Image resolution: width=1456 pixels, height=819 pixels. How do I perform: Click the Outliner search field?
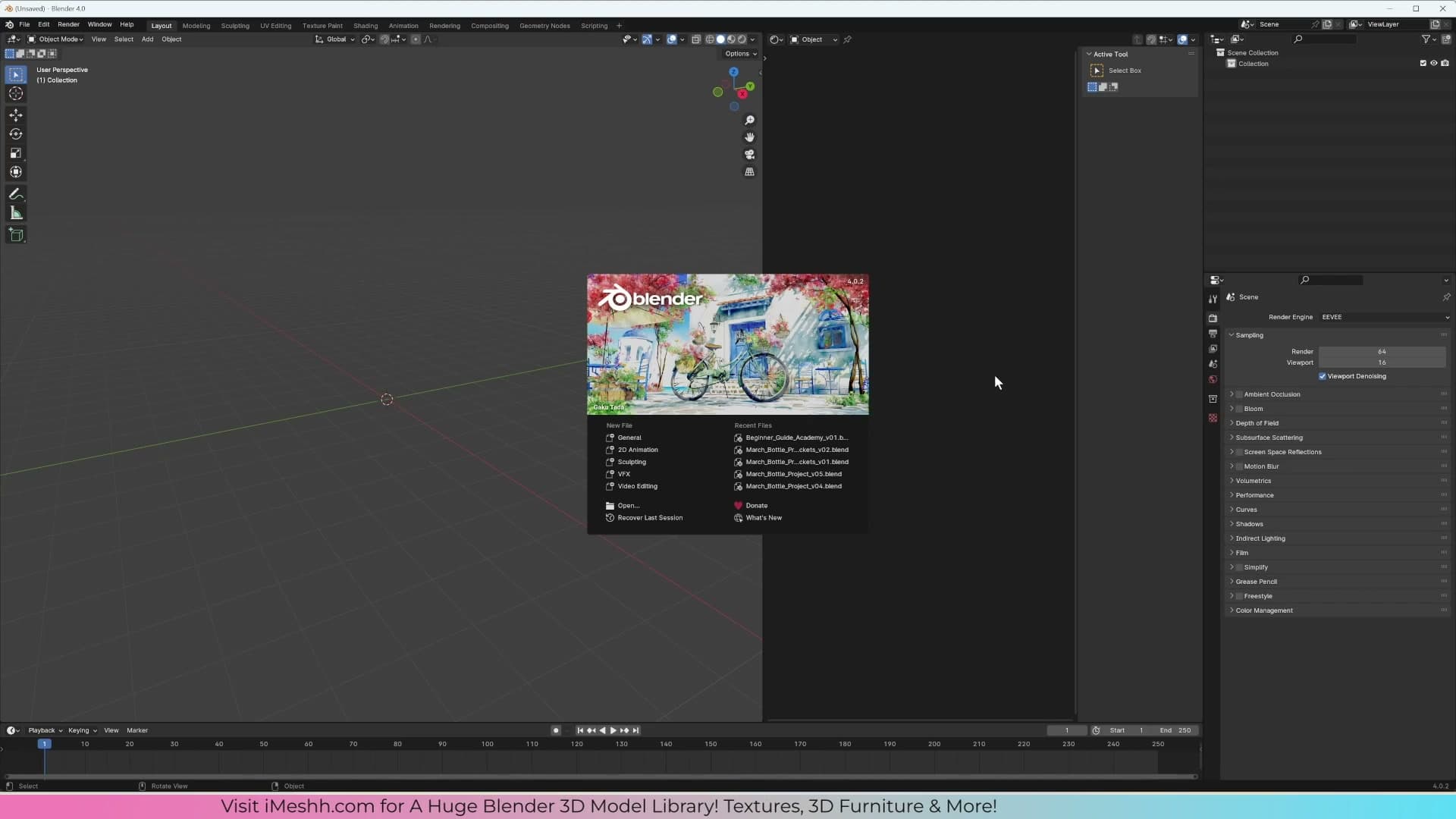1324,39
